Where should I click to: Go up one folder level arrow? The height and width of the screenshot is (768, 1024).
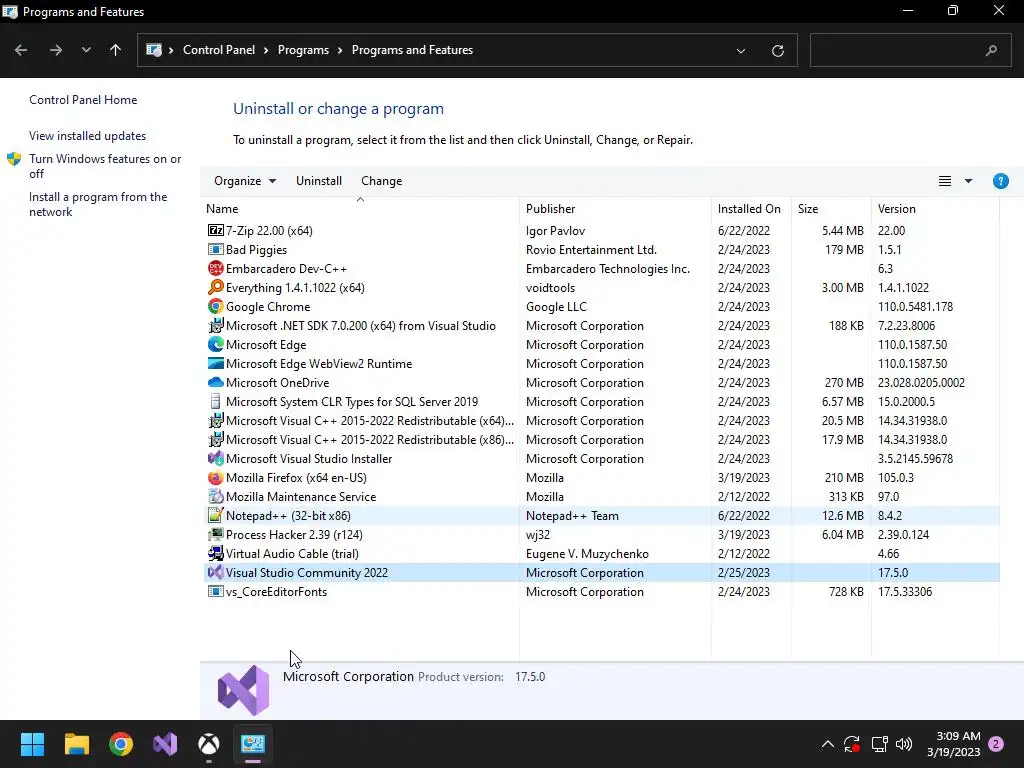pos(116,50)
